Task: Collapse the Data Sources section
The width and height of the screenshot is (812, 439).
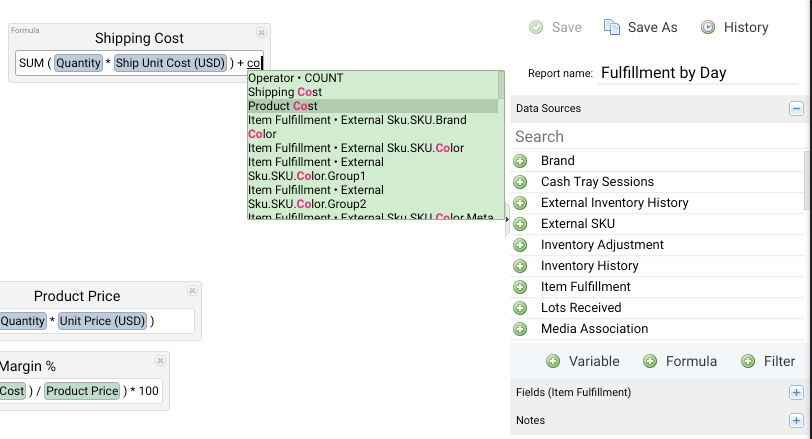Action: point(796,109)
